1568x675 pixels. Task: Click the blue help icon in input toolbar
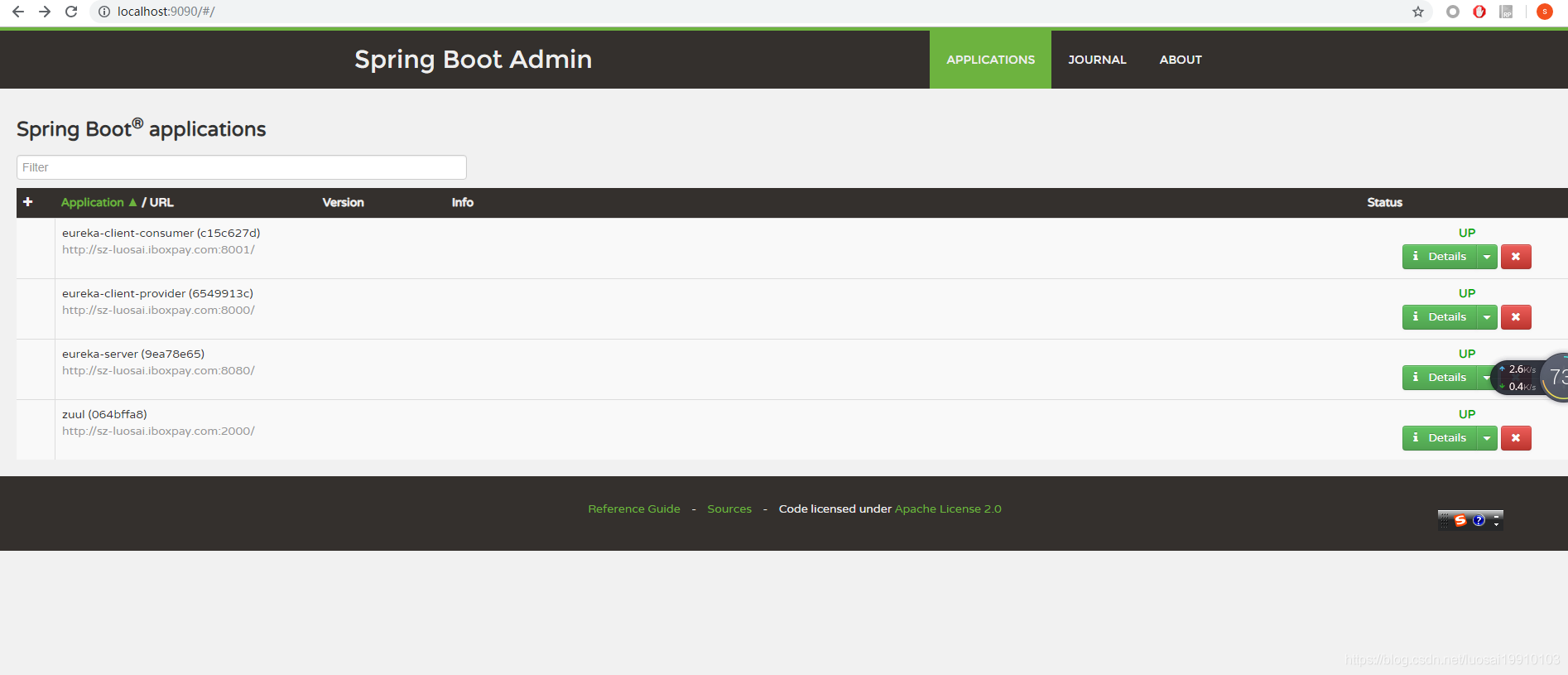[1479, 520]
